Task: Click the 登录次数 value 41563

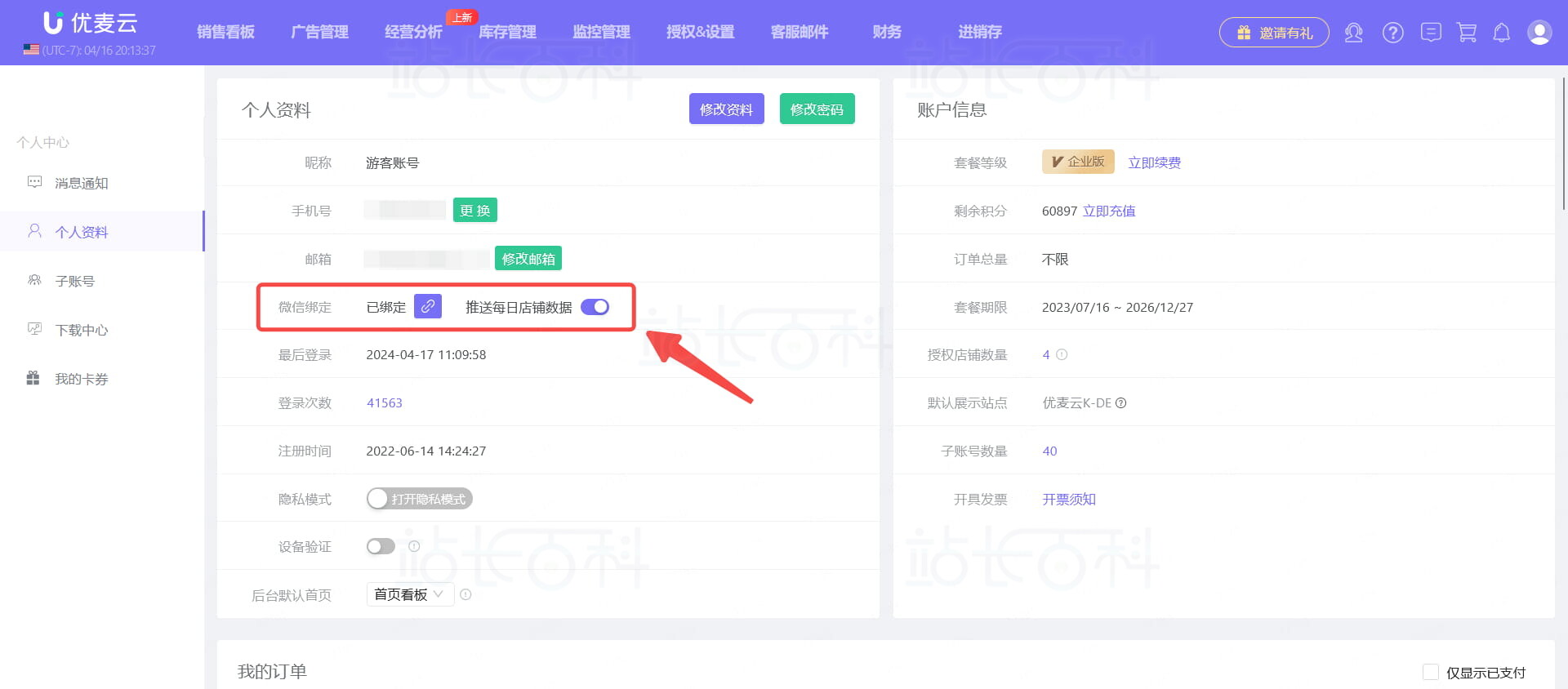Action: point(385,402)
